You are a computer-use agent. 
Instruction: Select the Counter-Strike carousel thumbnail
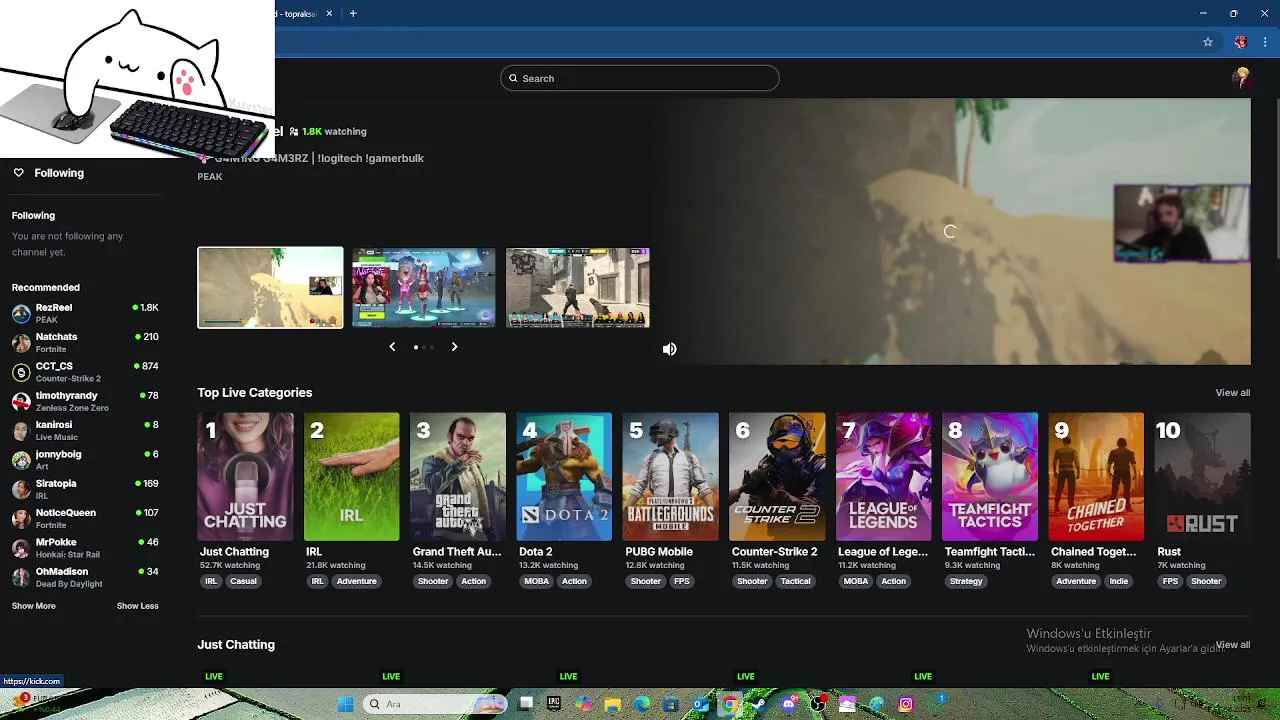578,287
